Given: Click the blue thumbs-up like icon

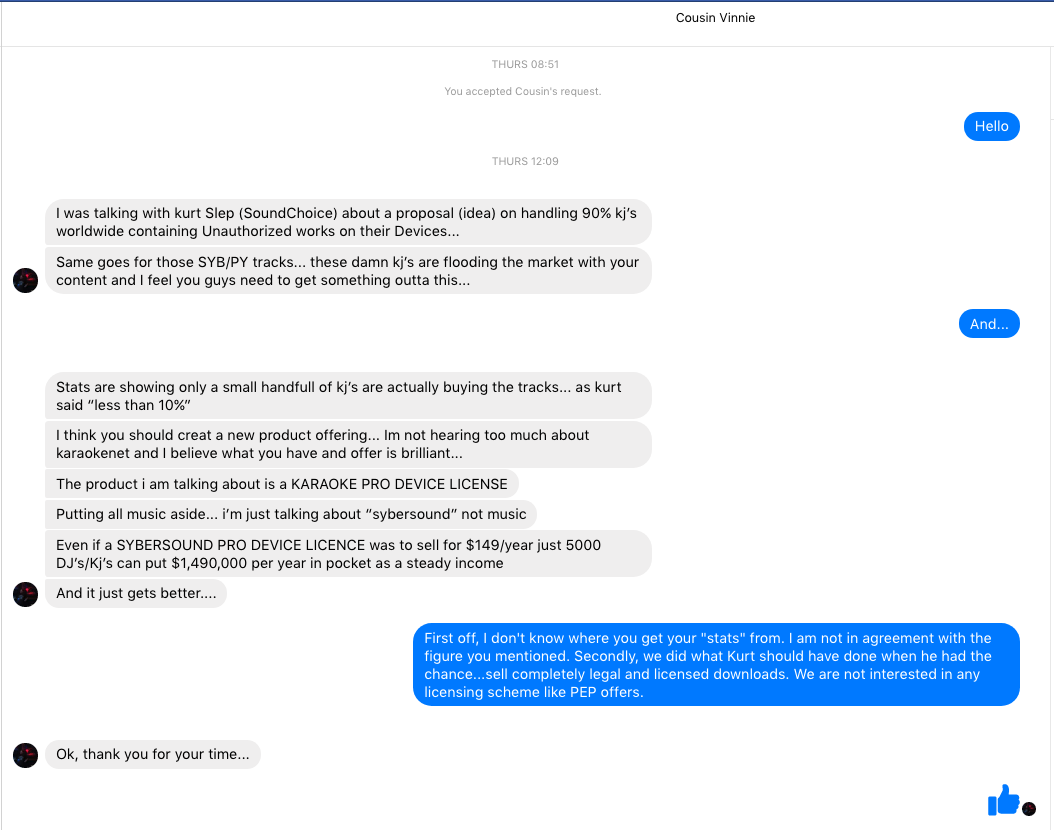Looking at the screenshot, I should pyautogui.click(x=1002, y=799).
